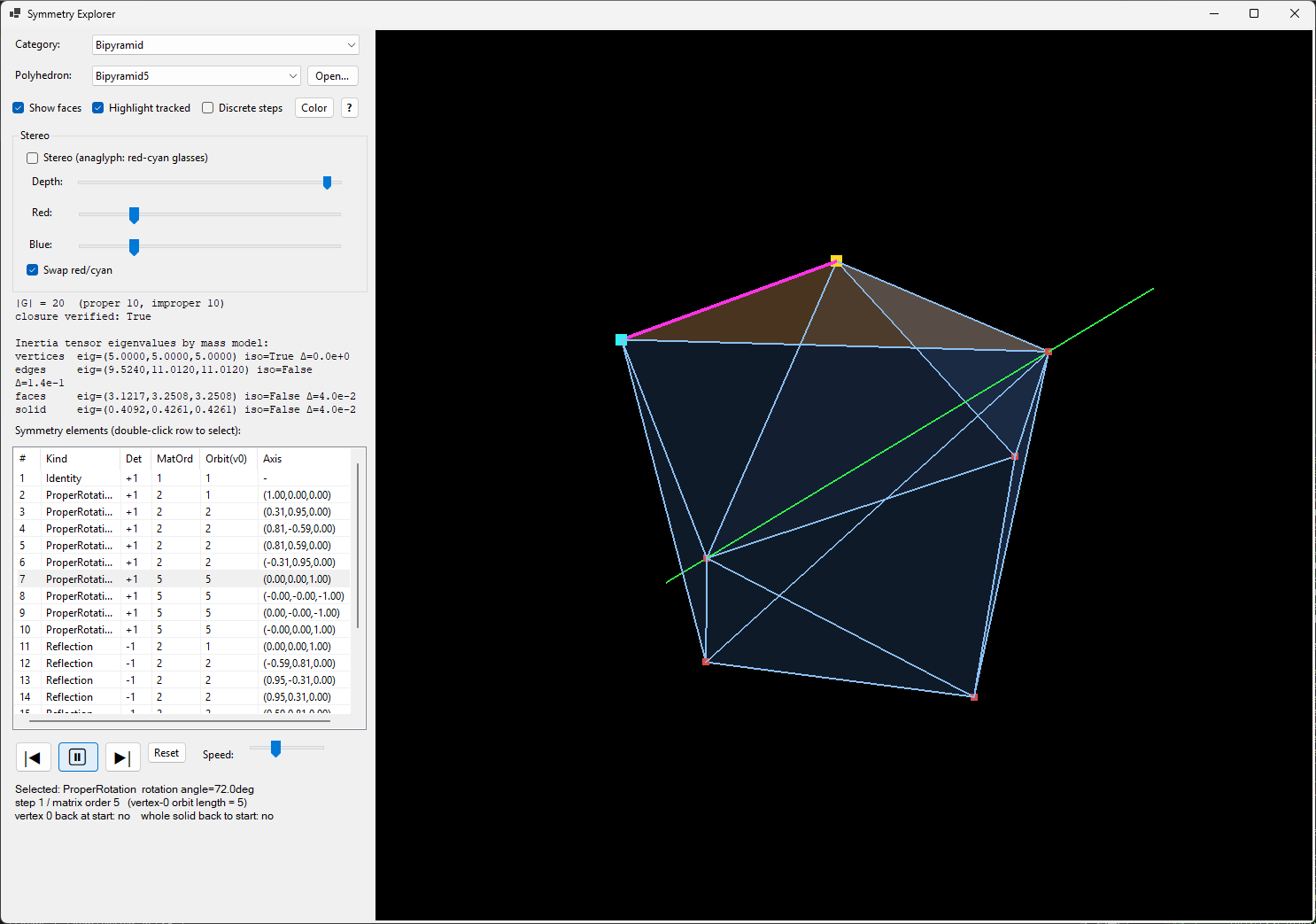Open the help question mark button

pos(350,108)
